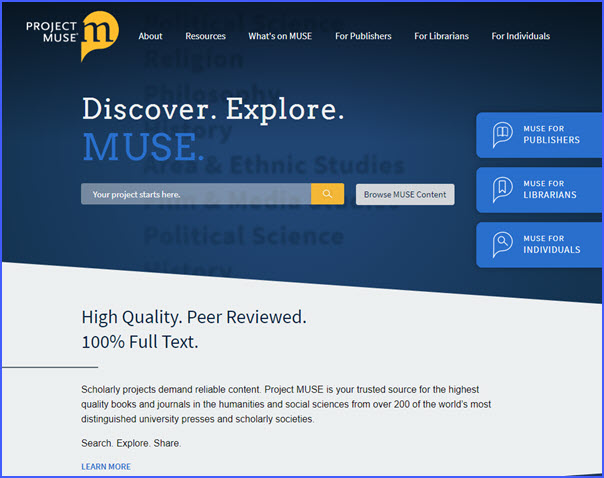Click the blue 'MUSE.' headline word
The image size is (604, 478).
[144, 147]
